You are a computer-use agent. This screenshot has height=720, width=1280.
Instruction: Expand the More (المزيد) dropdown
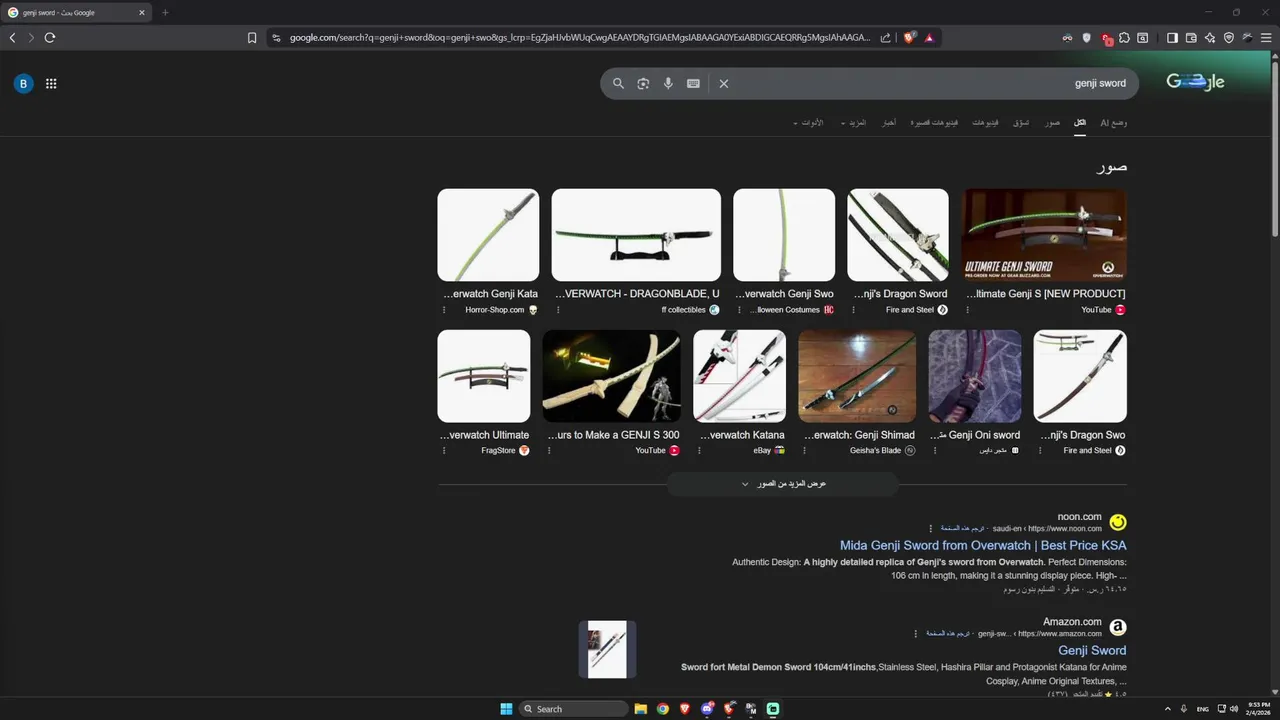(x=853, y=122)
